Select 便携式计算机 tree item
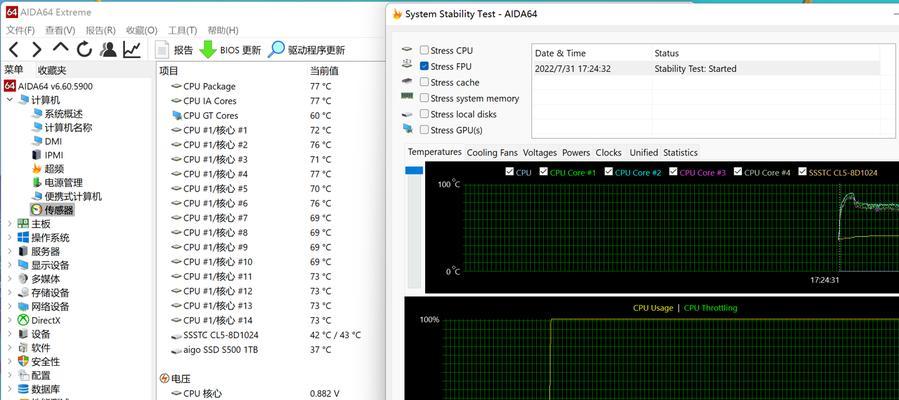 coord(73,196)
